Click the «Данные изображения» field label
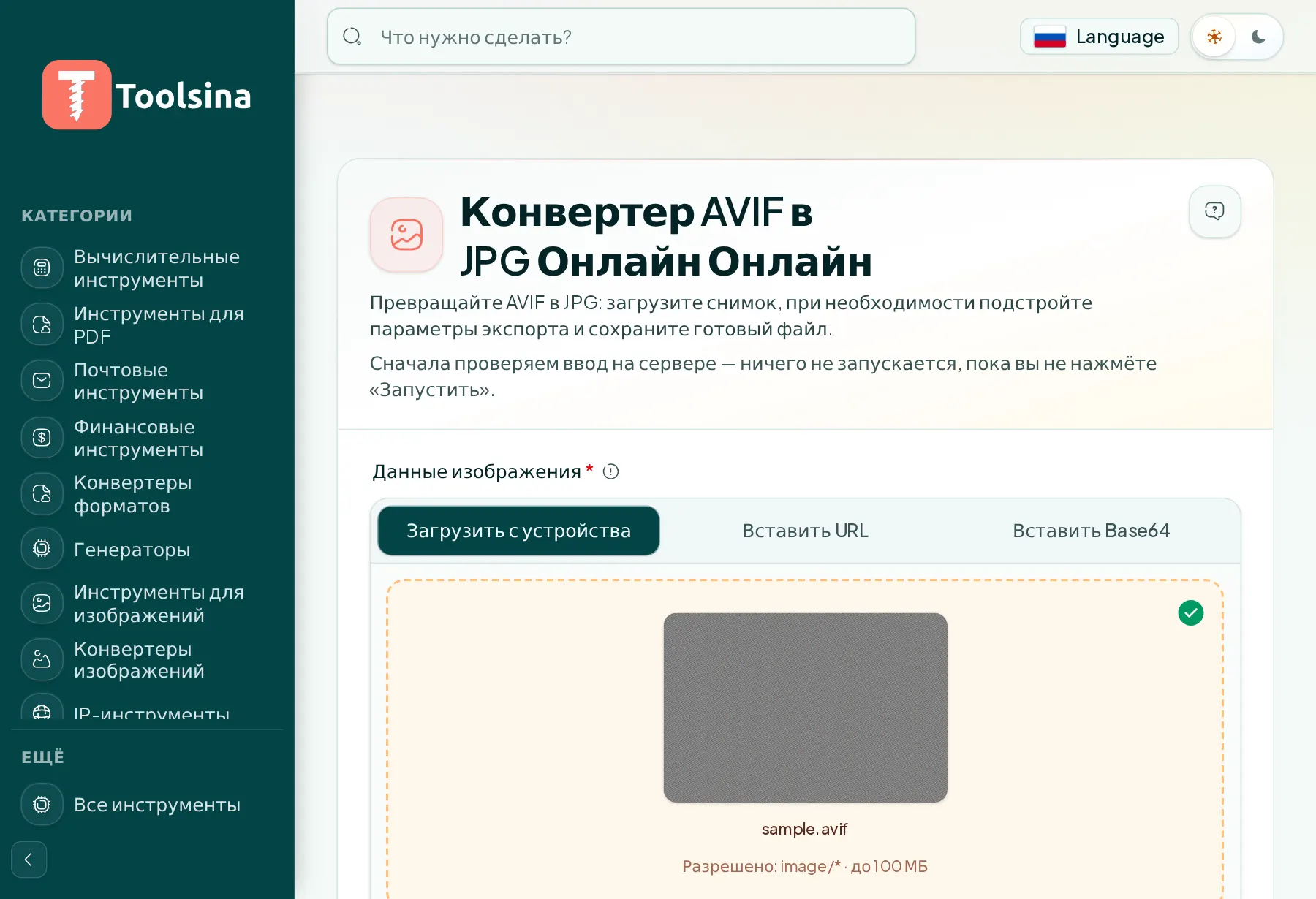The image size is (1316, 899). [477, 472]
